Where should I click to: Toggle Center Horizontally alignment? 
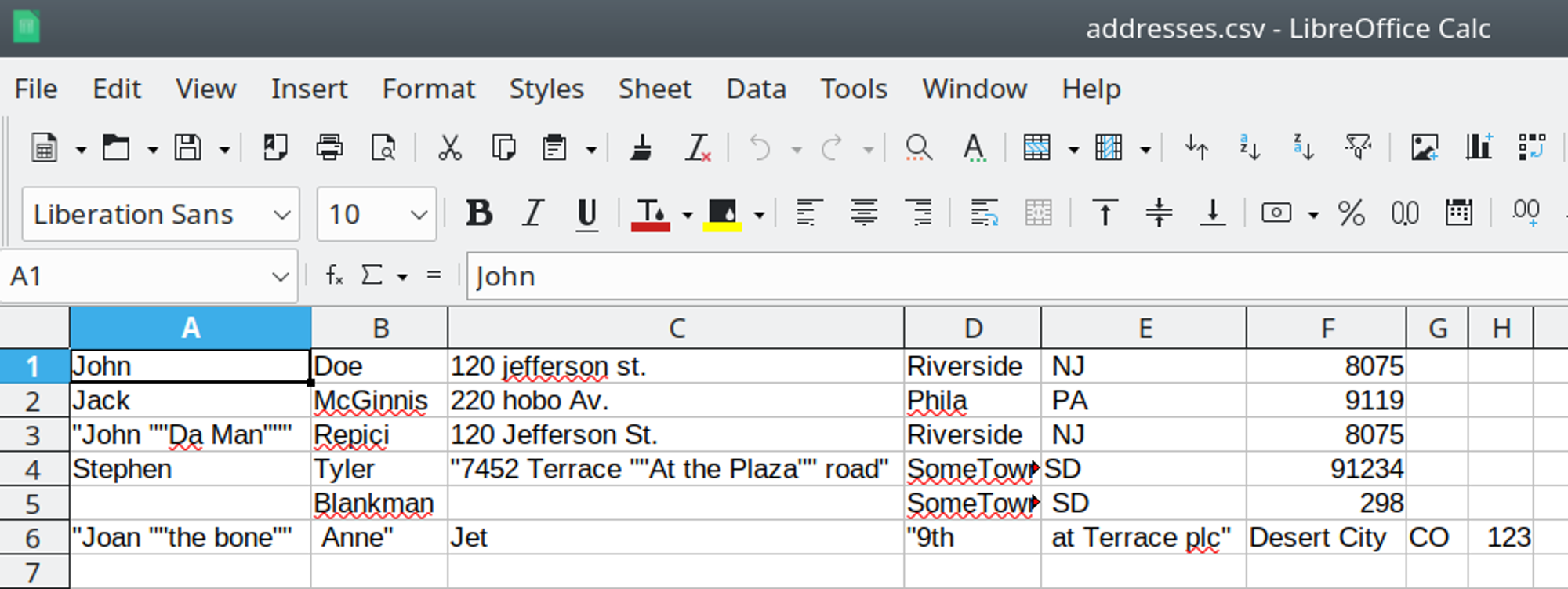864,213
